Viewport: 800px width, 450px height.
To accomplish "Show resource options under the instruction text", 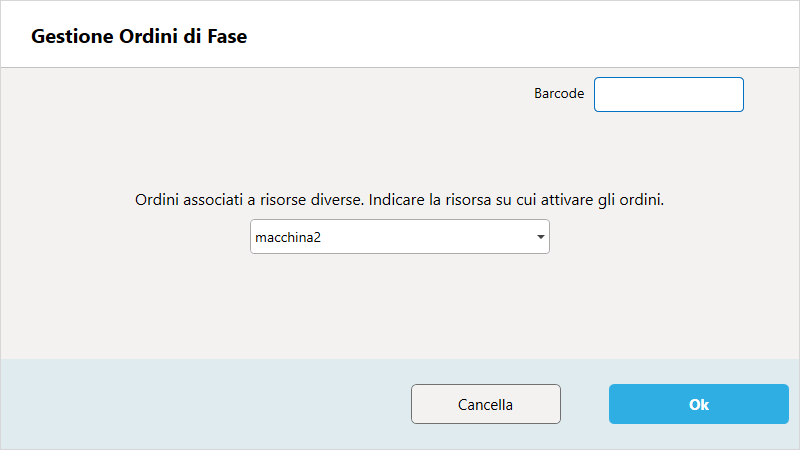I will [x=399, y=237].
